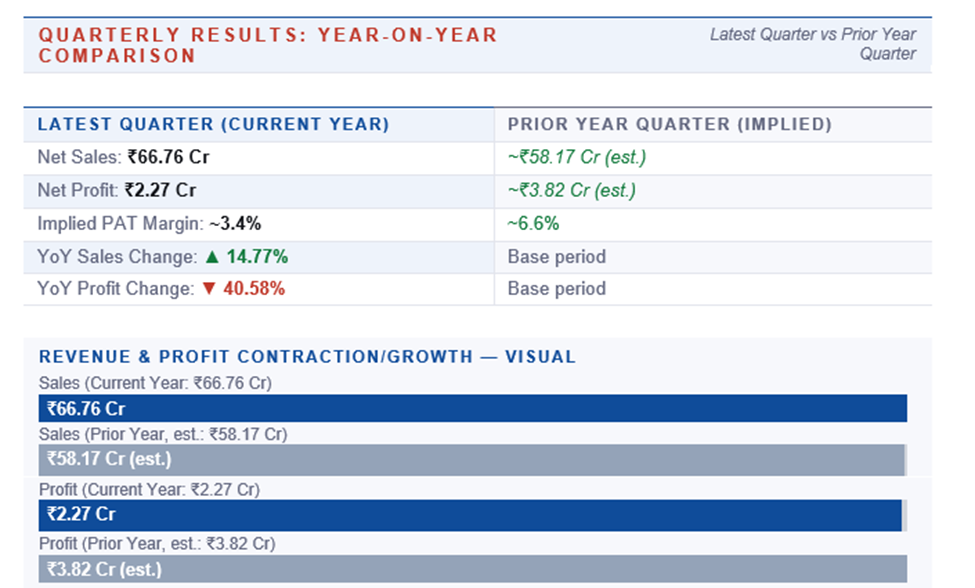Click the blue ₹2.27 Cr profit bar
The height and width of the screenshot is (588, 975).
(472, 515)
